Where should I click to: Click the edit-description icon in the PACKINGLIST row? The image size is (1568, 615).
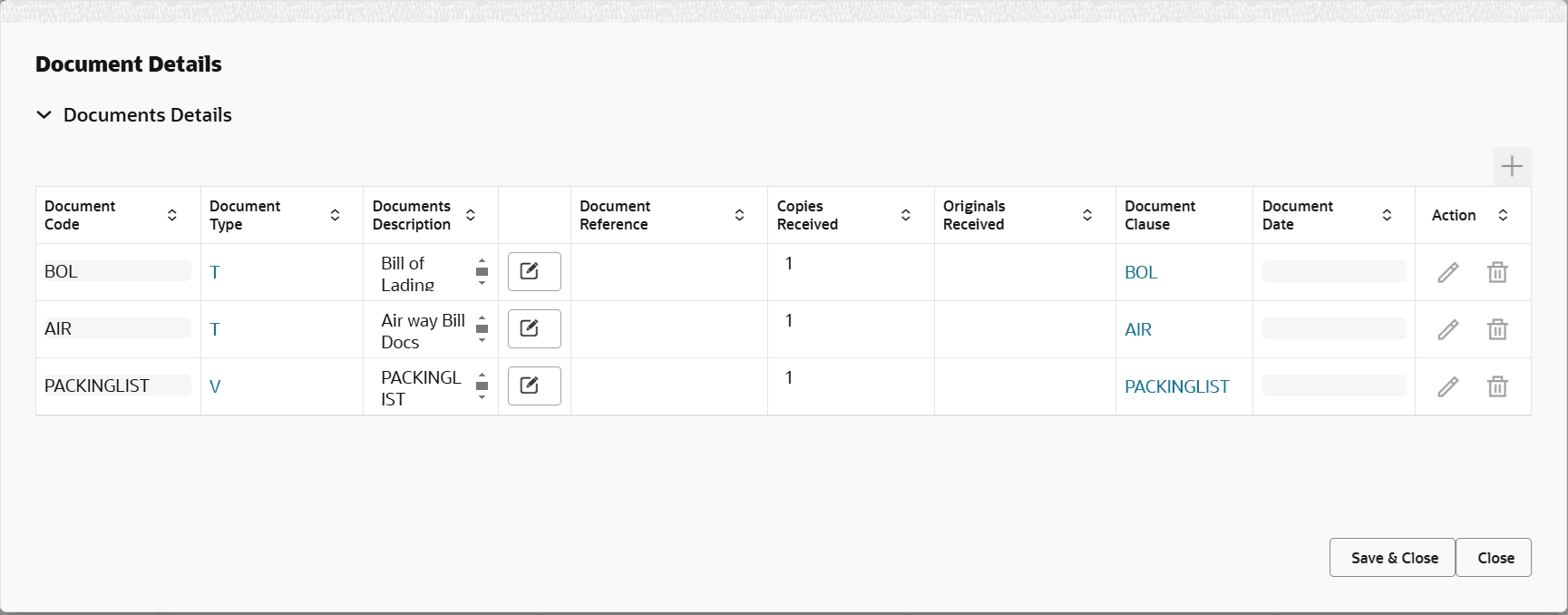pyautogui.click(x=533, y=386)
